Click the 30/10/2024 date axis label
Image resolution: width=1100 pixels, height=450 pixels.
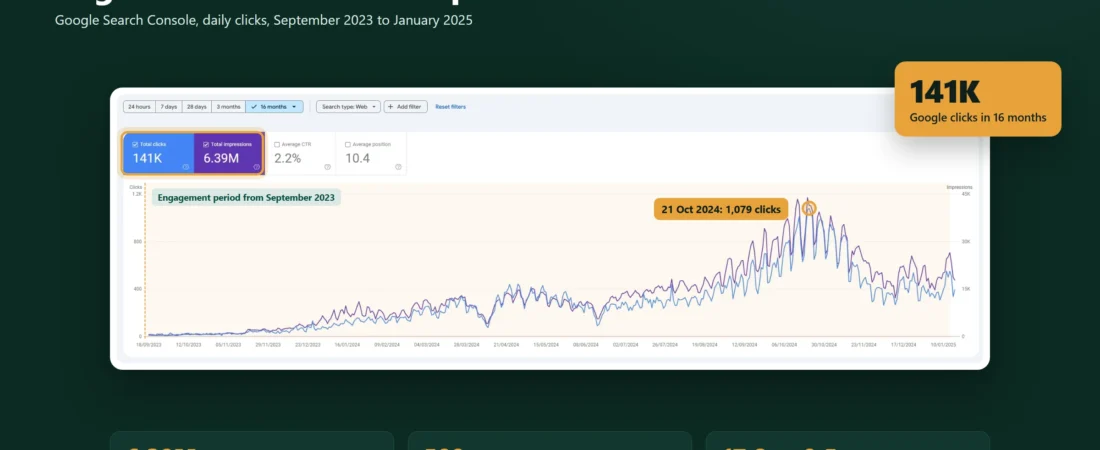coord(824,345)
